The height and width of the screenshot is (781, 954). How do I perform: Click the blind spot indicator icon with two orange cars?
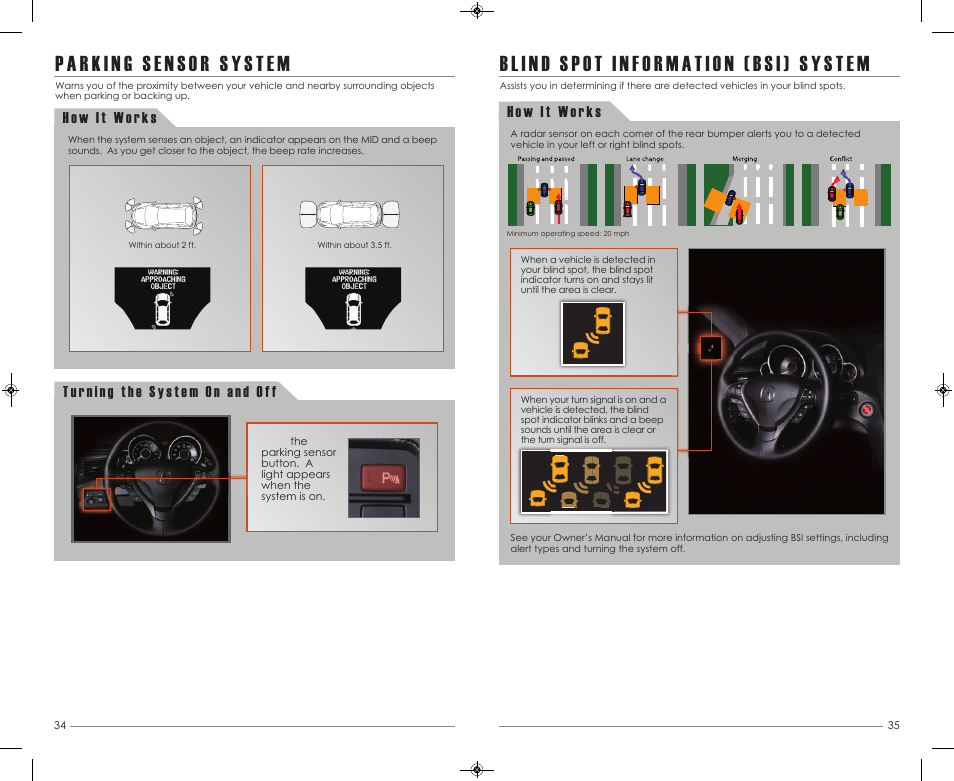pyautogui.click(x=593, y=333)
